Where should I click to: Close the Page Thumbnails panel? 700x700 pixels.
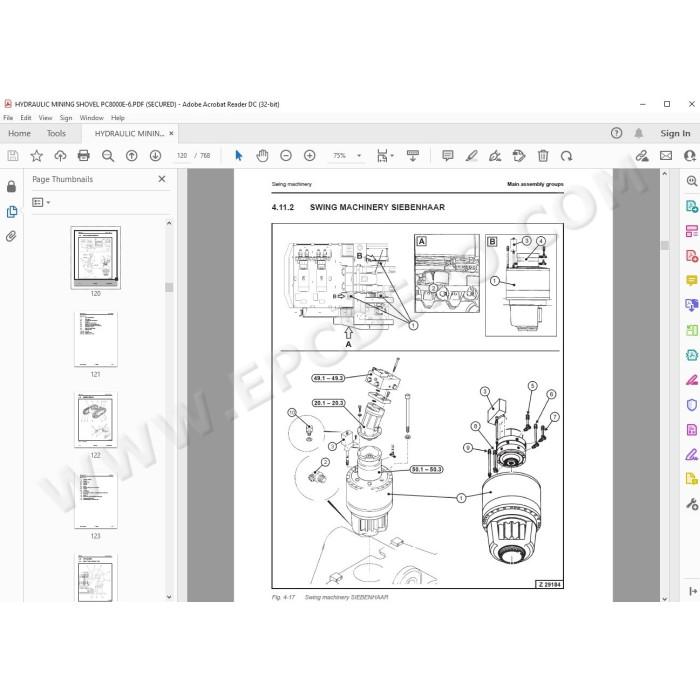pos(162,179)
